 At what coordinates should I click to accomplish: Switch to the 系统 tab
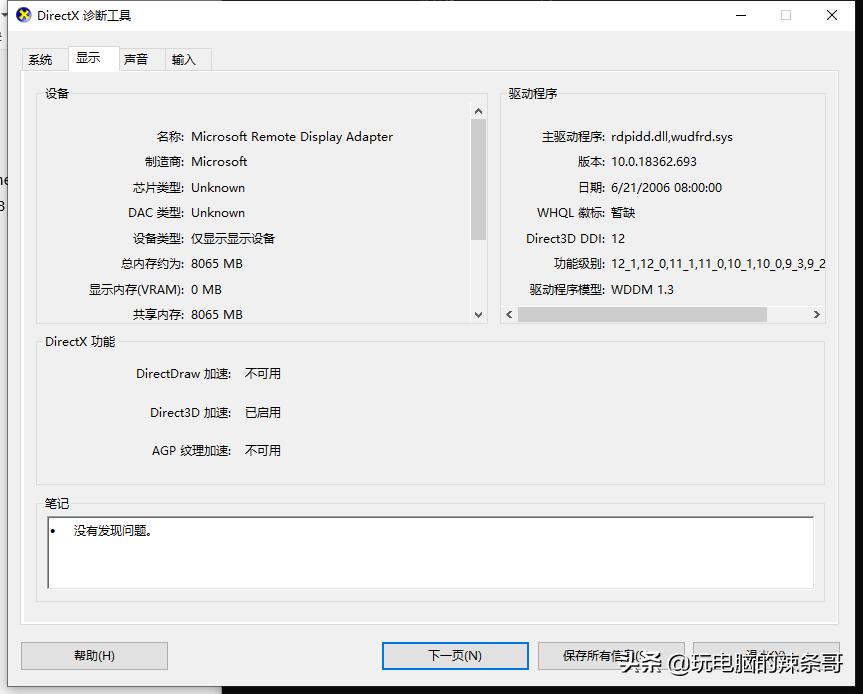[x=42, y=59]
